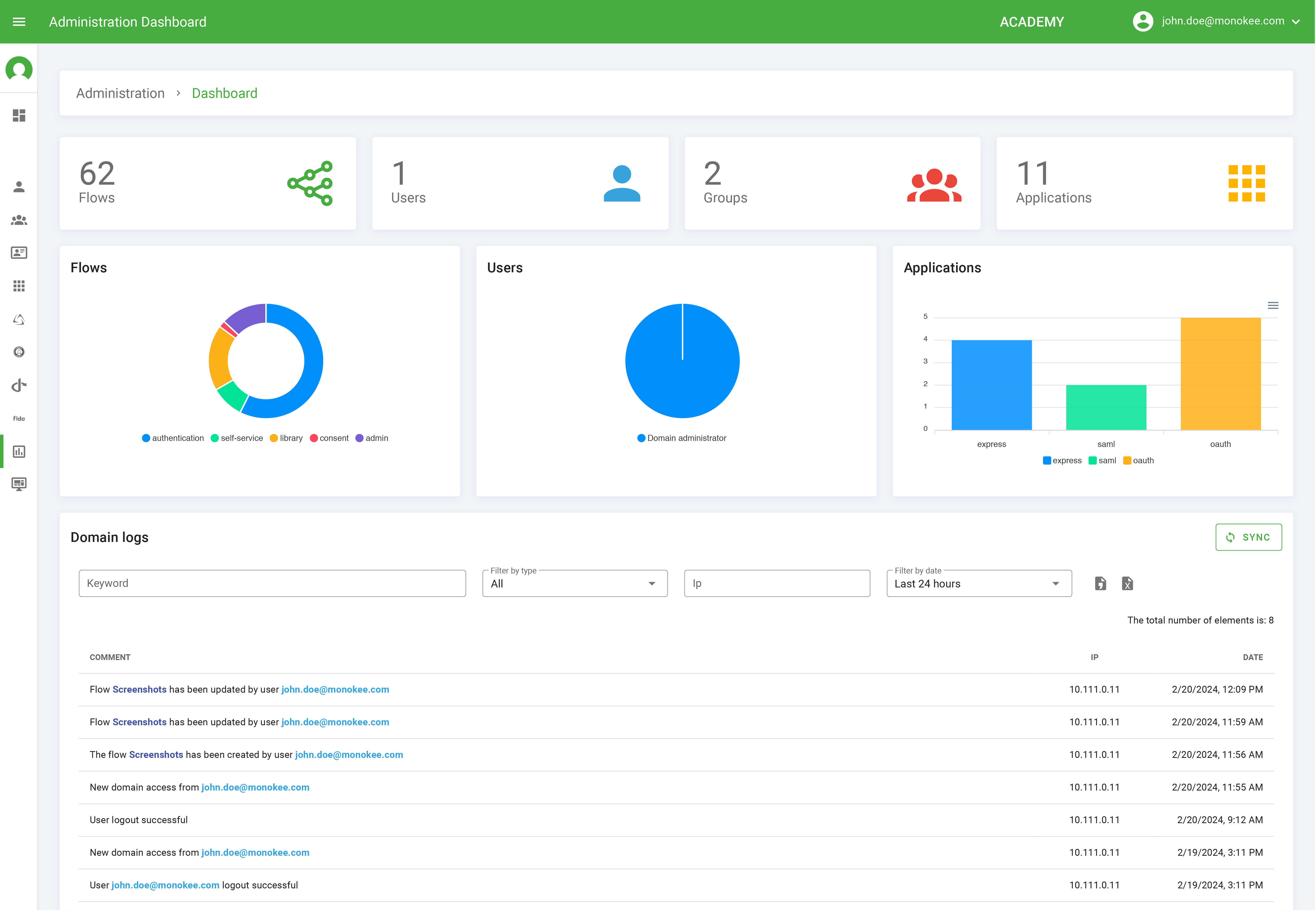Click the red Groups people icon
This screenshot has height=911, width=1316.
click(x=934, y=185)
